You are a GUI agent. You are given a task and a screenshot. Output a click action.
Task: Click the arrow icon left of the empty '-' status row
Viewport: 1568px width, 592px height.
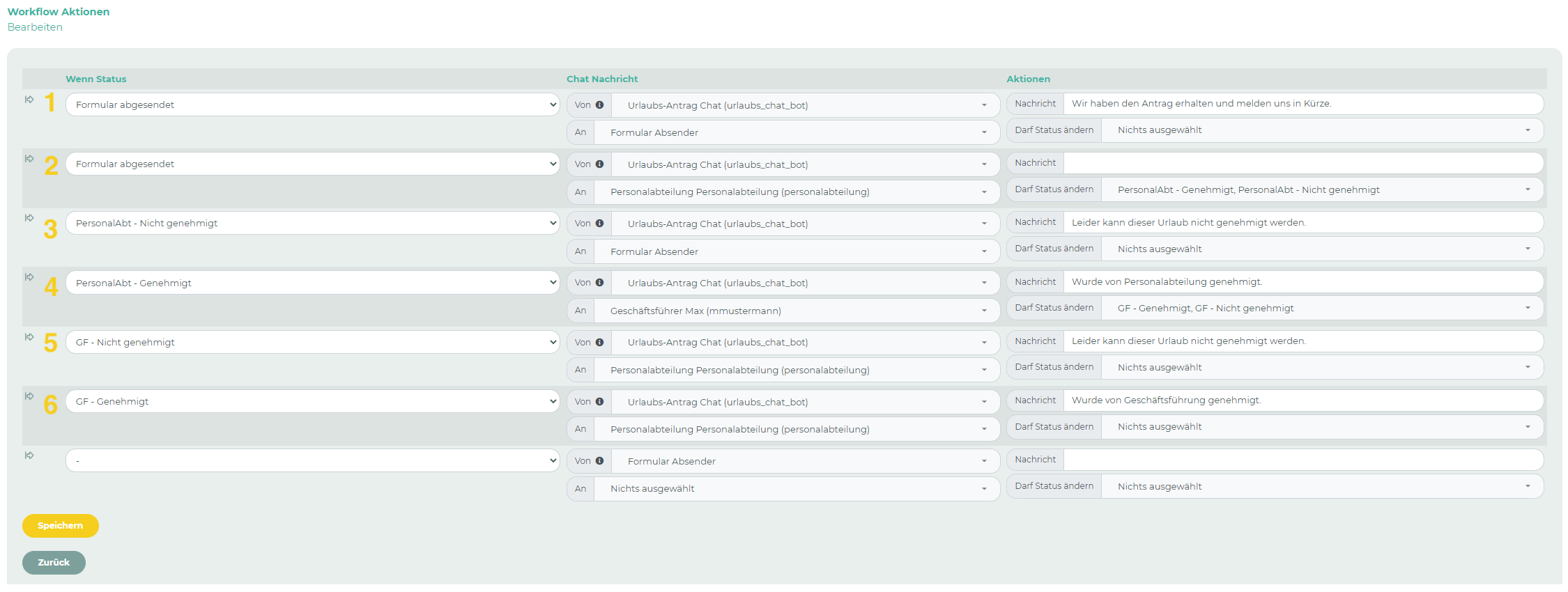(x=29, y=455)
